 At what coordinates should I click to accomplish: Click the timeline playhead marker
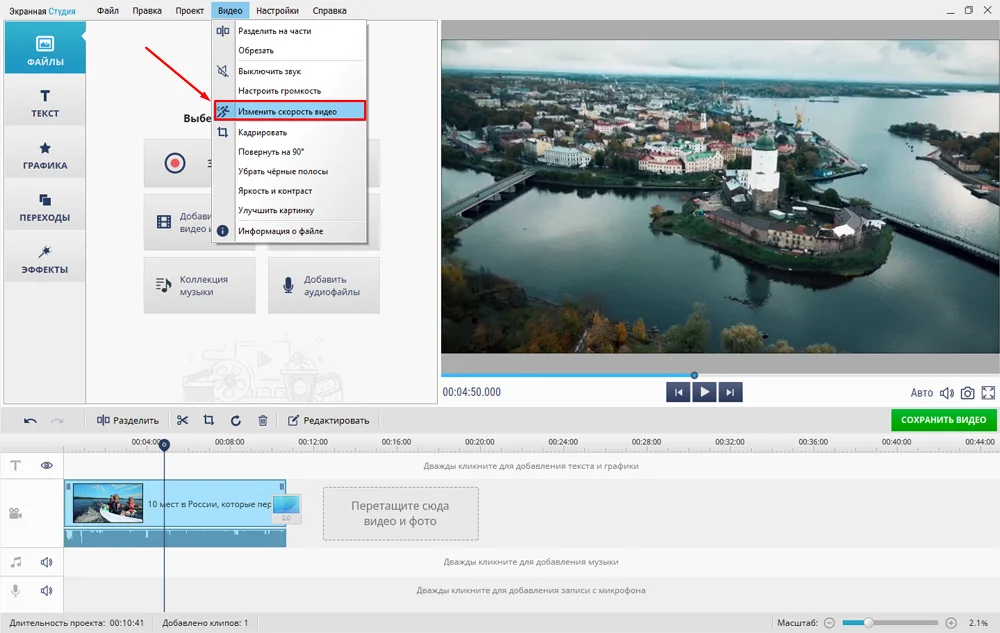164,444
